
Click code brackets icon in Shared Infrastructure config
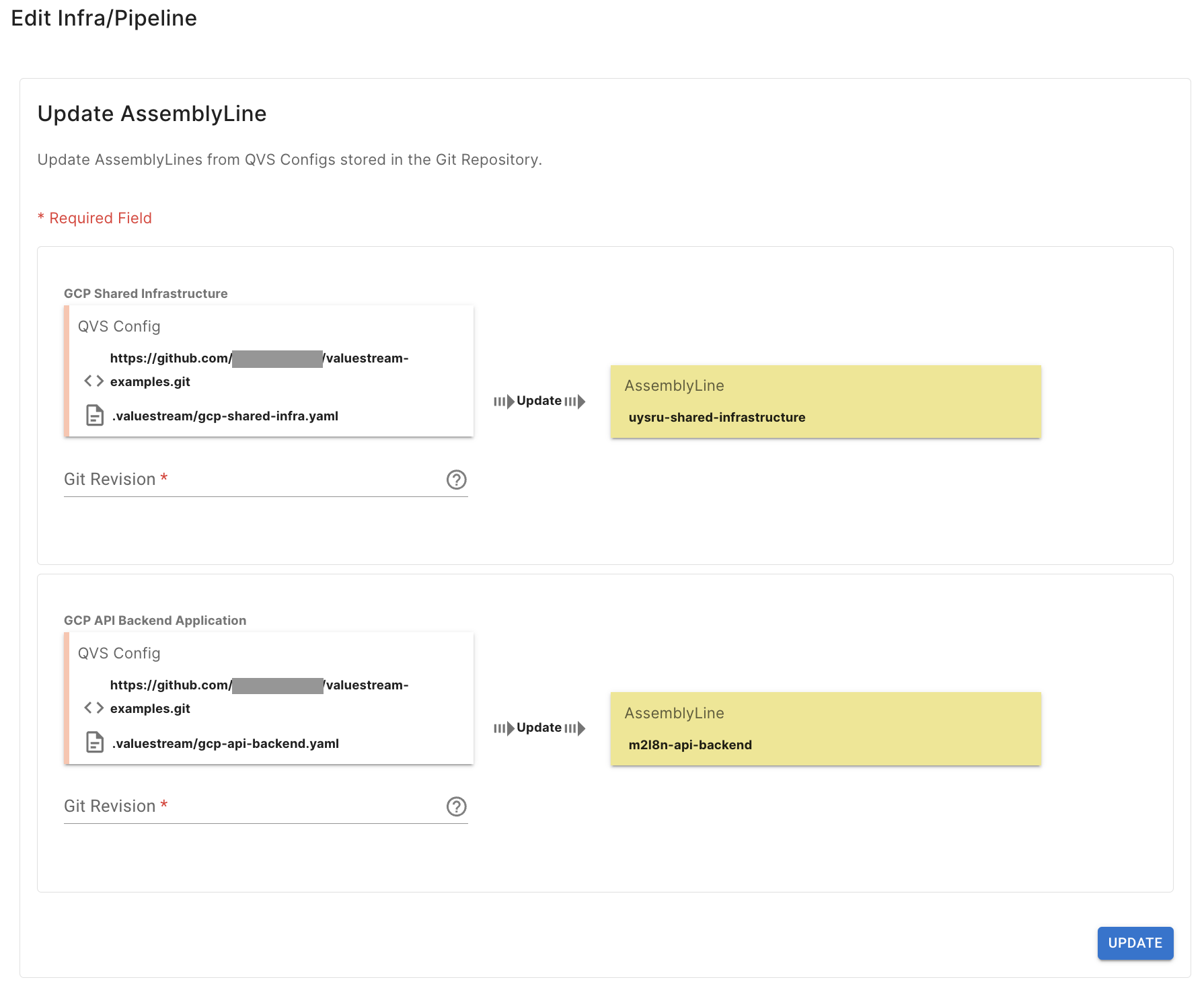(x=94, y=381)
